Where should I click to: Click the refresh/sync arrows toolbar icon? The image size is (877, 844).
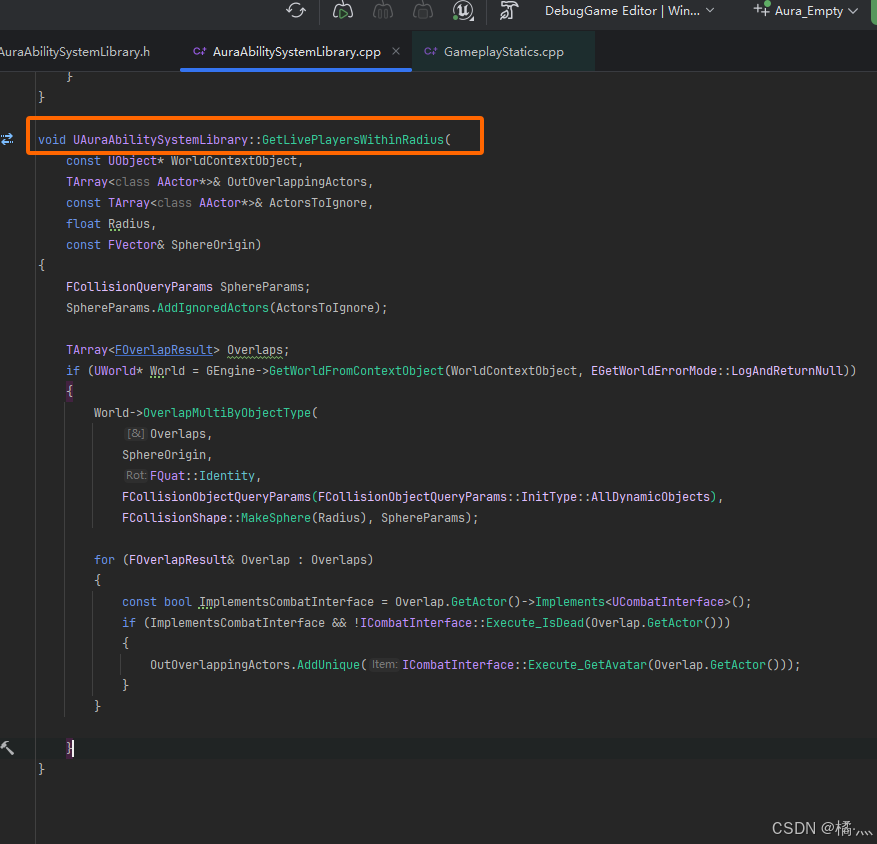pyautogui.click(x=296, y=10)
